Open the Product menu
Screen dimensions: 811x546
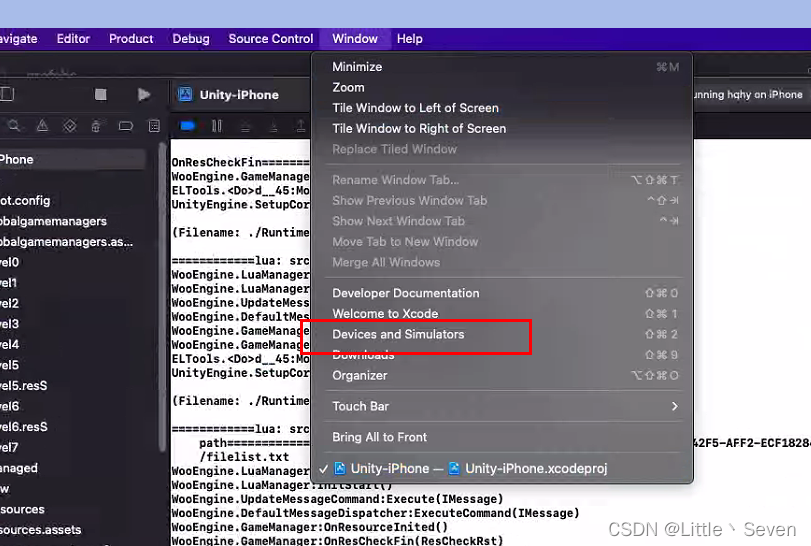131,39
